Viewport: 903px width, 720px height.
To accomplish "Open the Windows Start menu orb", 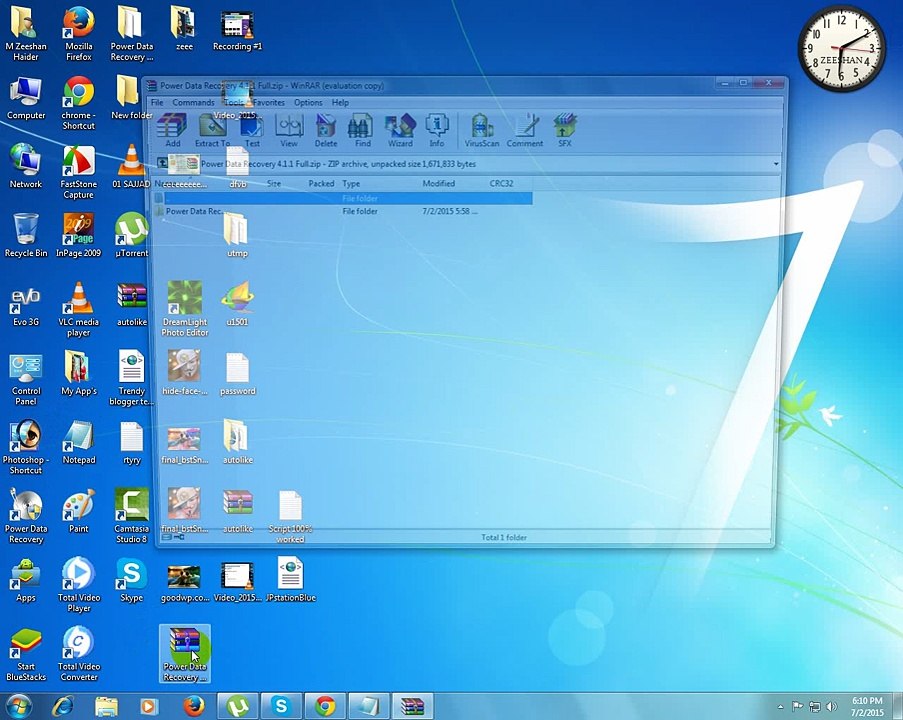I will point(18,706).
